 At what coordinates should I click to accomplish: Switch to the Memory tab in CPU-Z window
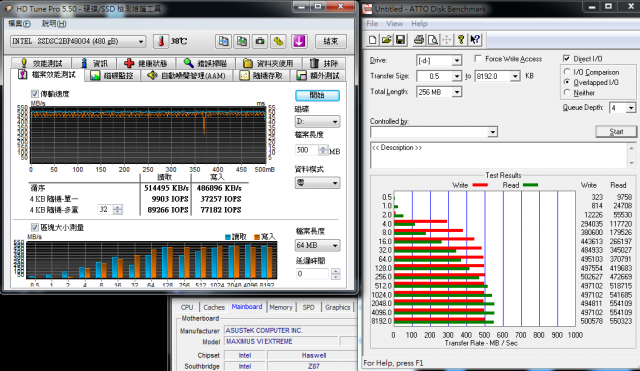[x=281, y=307]
